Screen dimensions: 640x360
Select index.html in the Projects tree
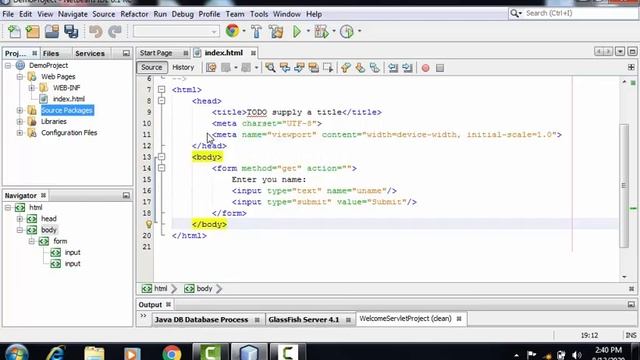pos(69,99)
